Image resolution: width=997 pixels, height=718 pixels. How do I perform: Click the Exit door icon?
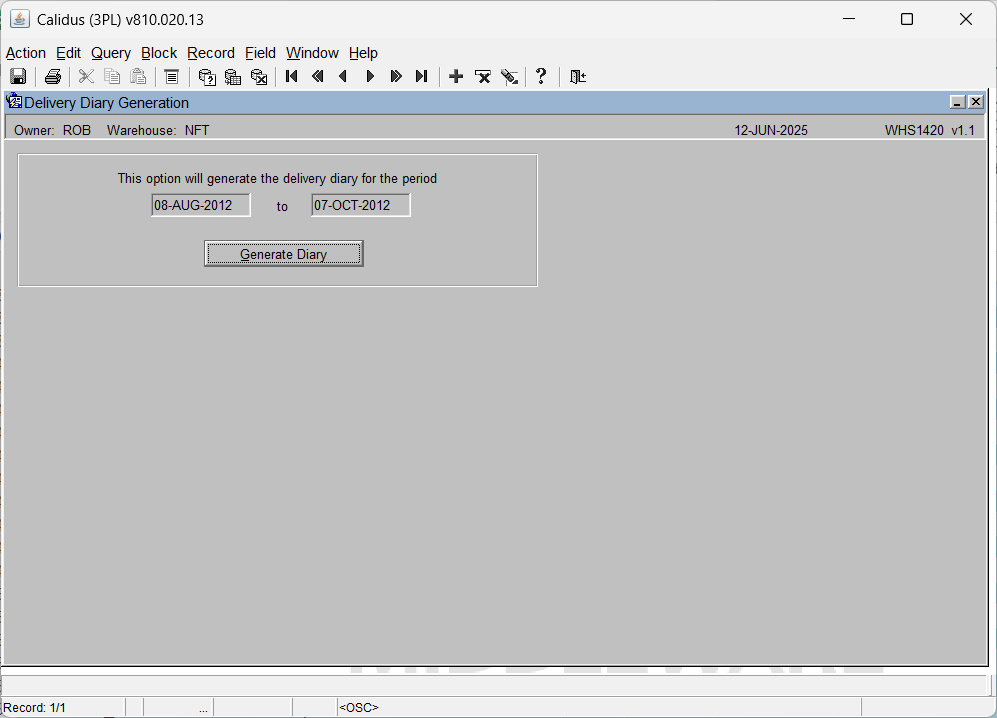(x=577, y=77)
